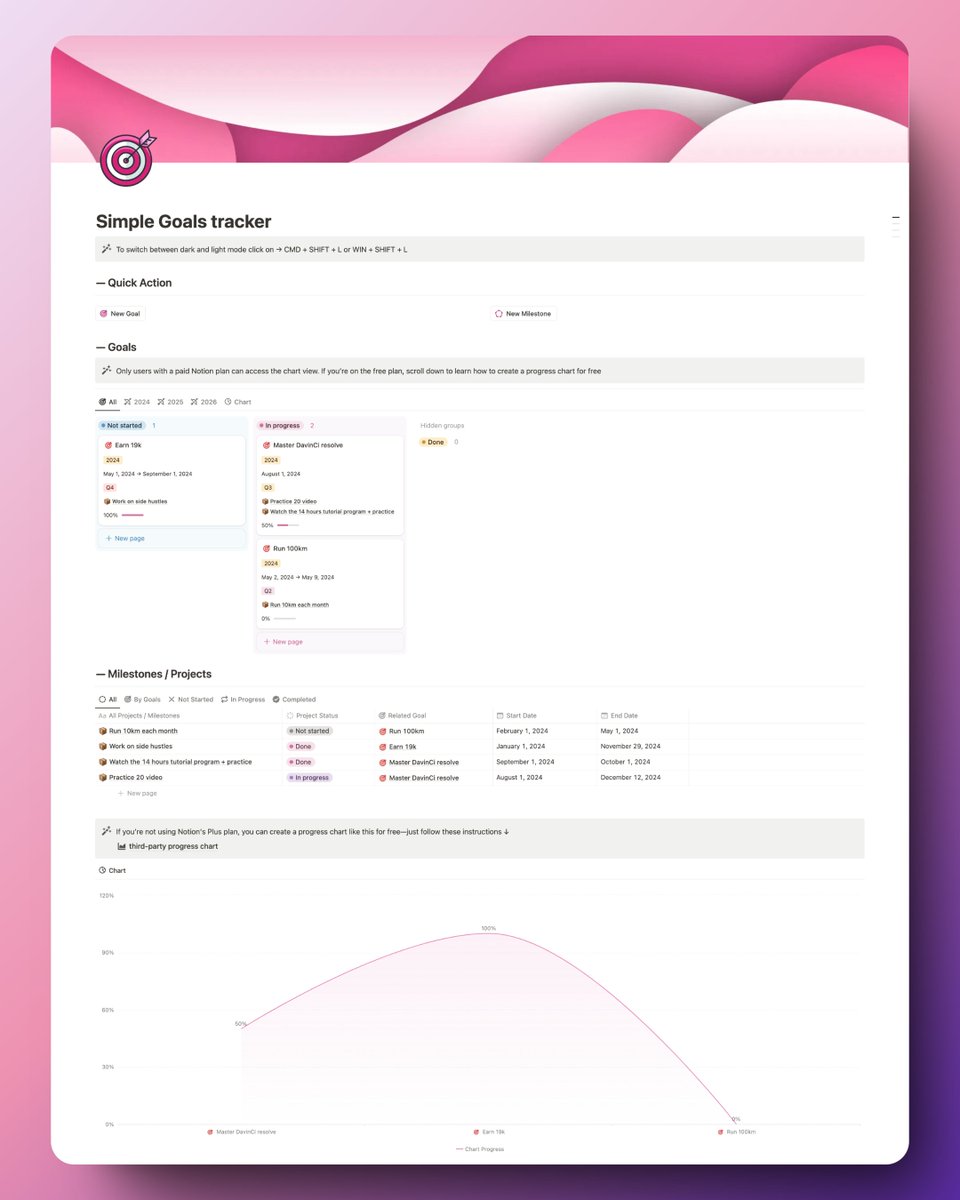Click the calendar icon in Start Date column
This screenshot has height=1200, width=960.
(x=499, y=716)
